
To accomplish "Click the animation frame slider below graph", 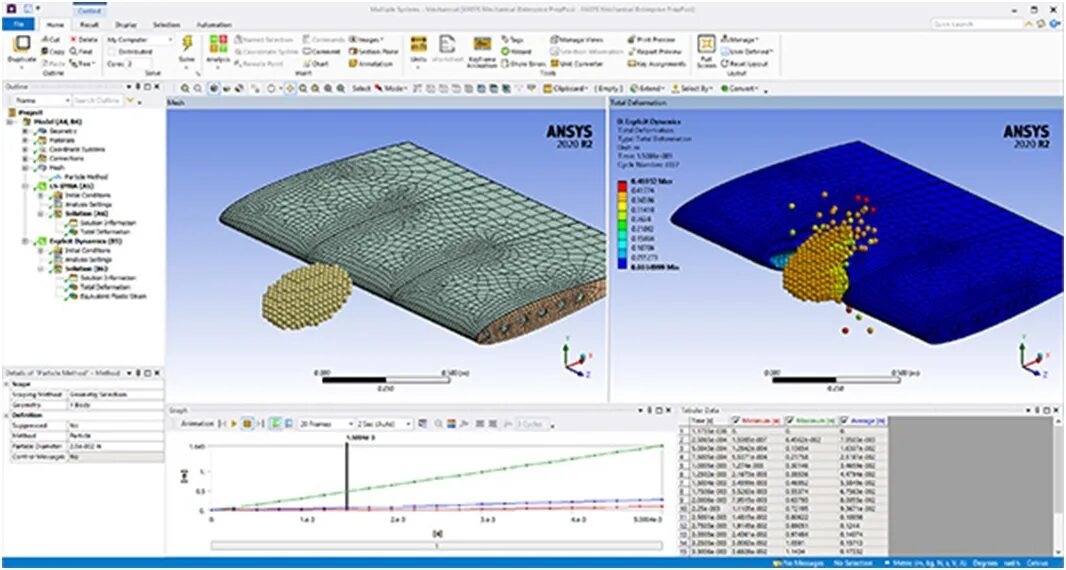I will (x=436, y=546).
